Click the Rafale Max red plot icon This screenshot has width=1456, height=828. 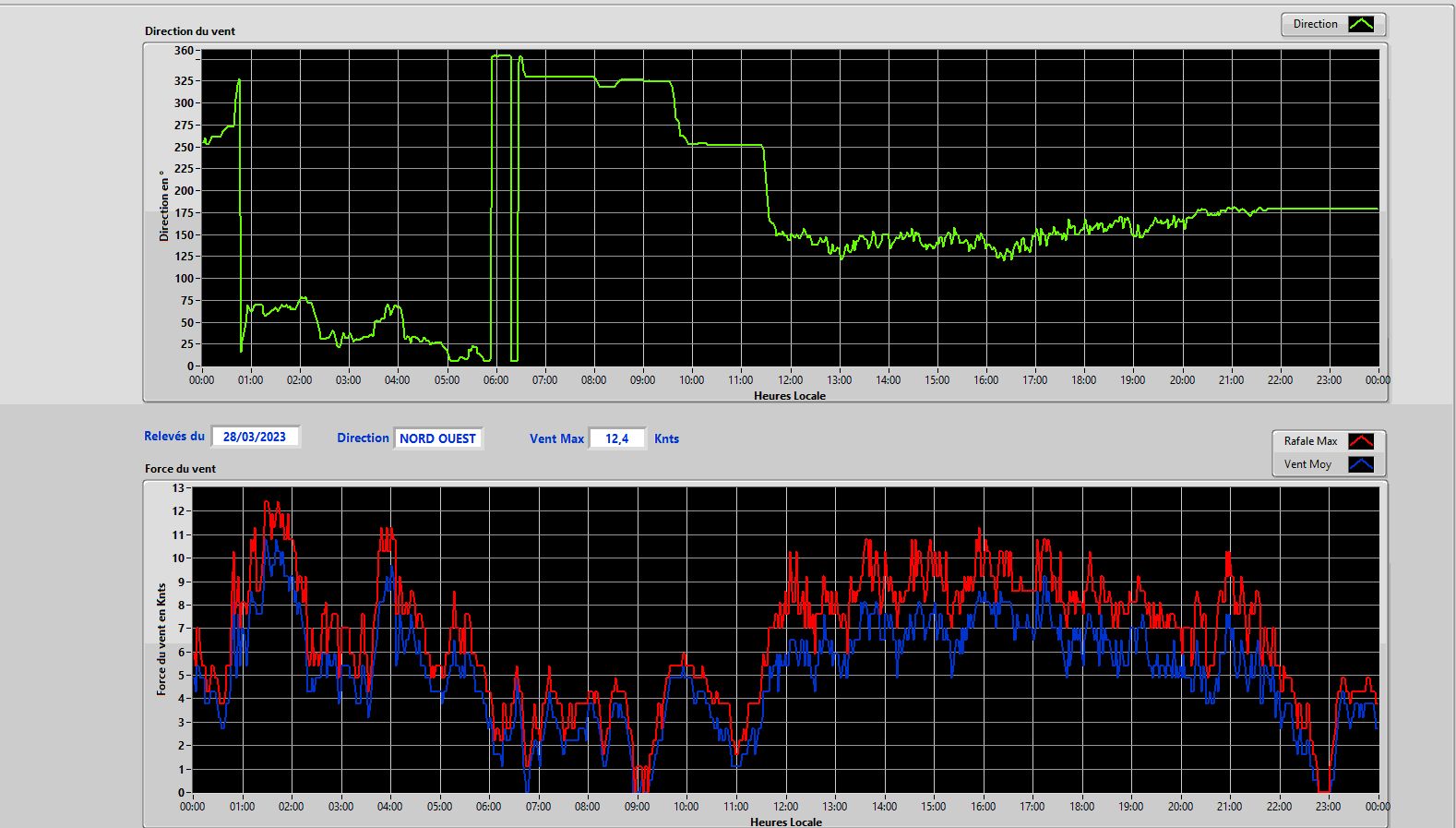(1361, 441)
